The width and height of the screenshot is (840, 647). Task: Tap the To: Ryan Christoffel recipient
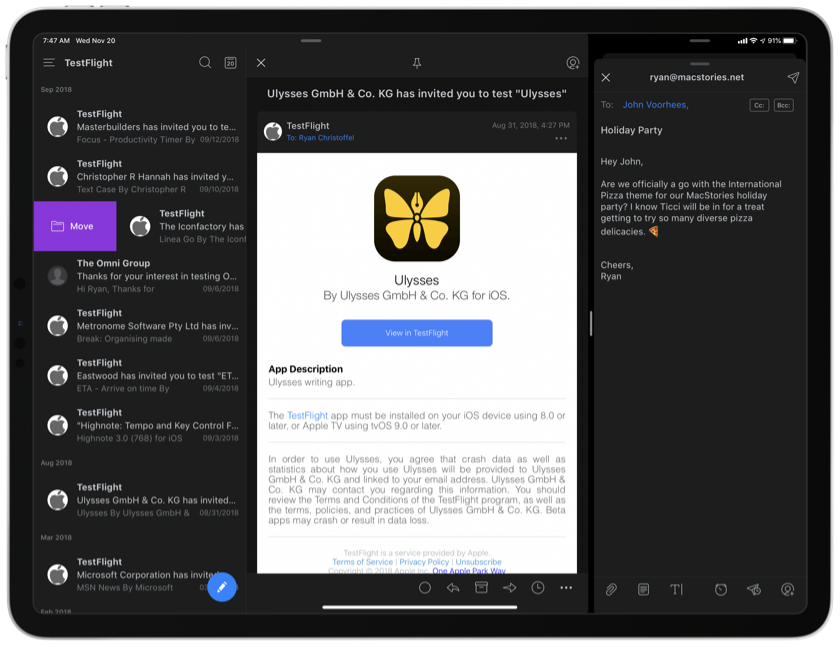(320, 138)
